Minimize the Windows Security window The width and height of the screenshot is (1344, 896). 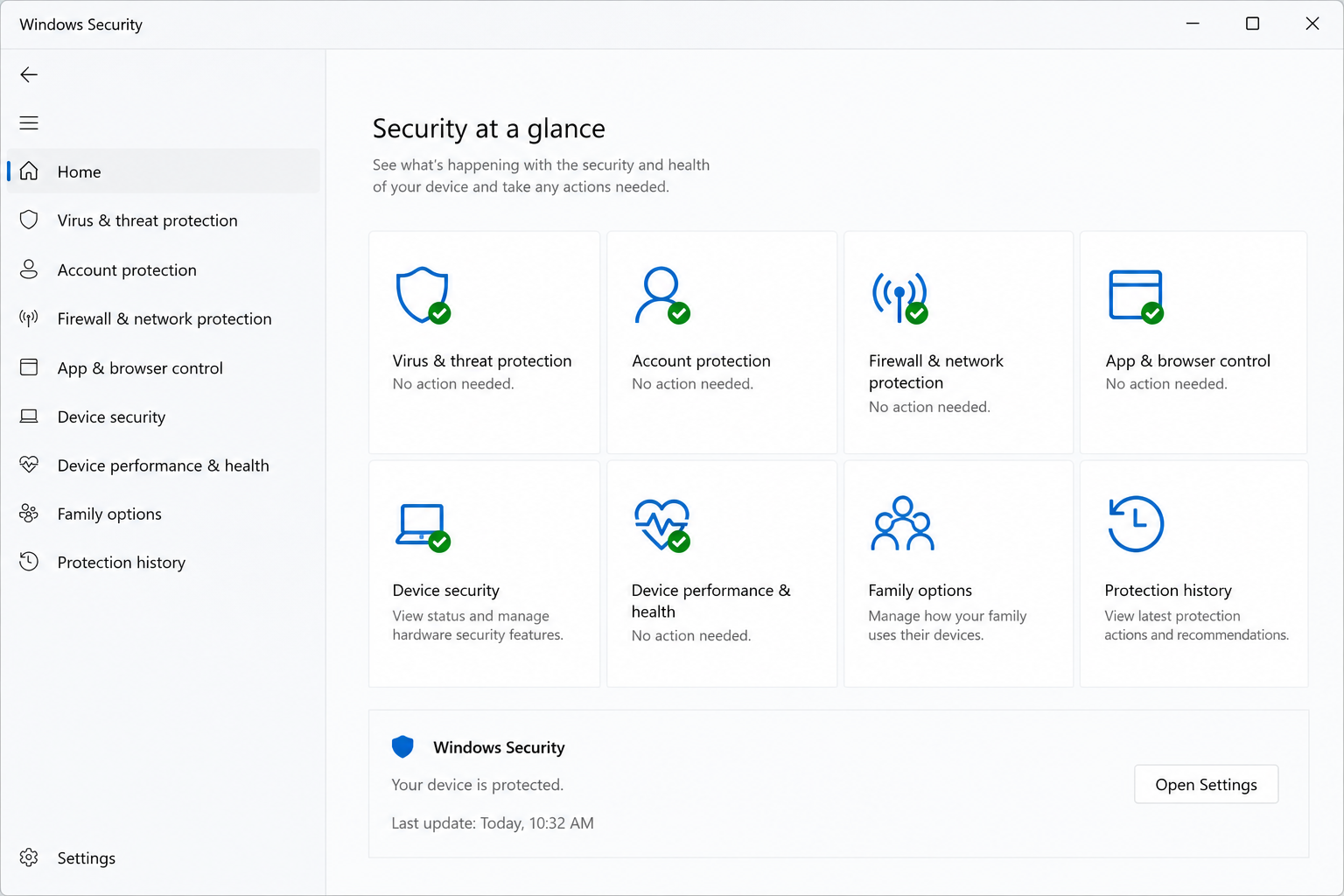pos(1193,24)
